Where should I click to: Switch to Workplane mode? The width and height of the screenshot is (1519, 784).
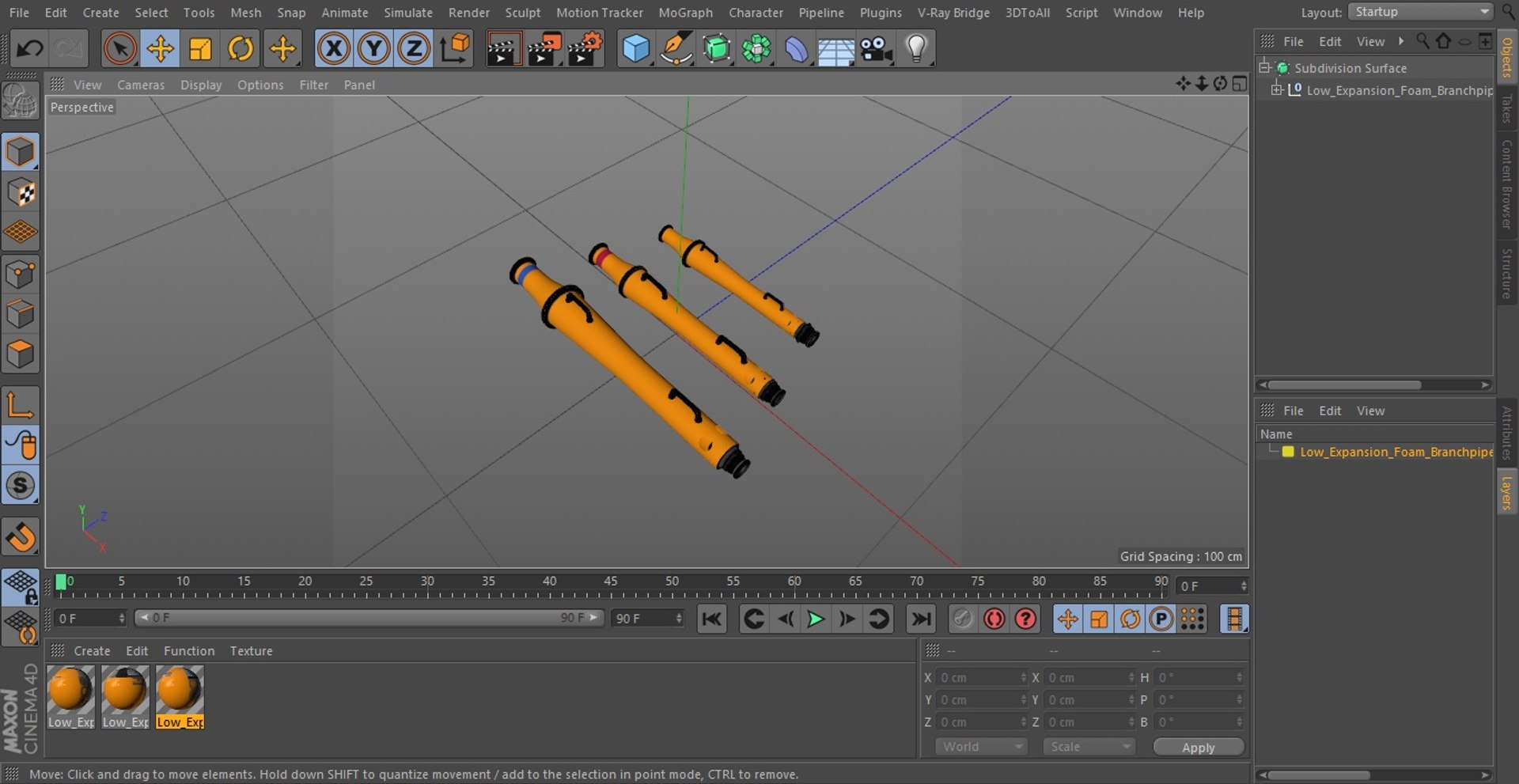[21, 232]
